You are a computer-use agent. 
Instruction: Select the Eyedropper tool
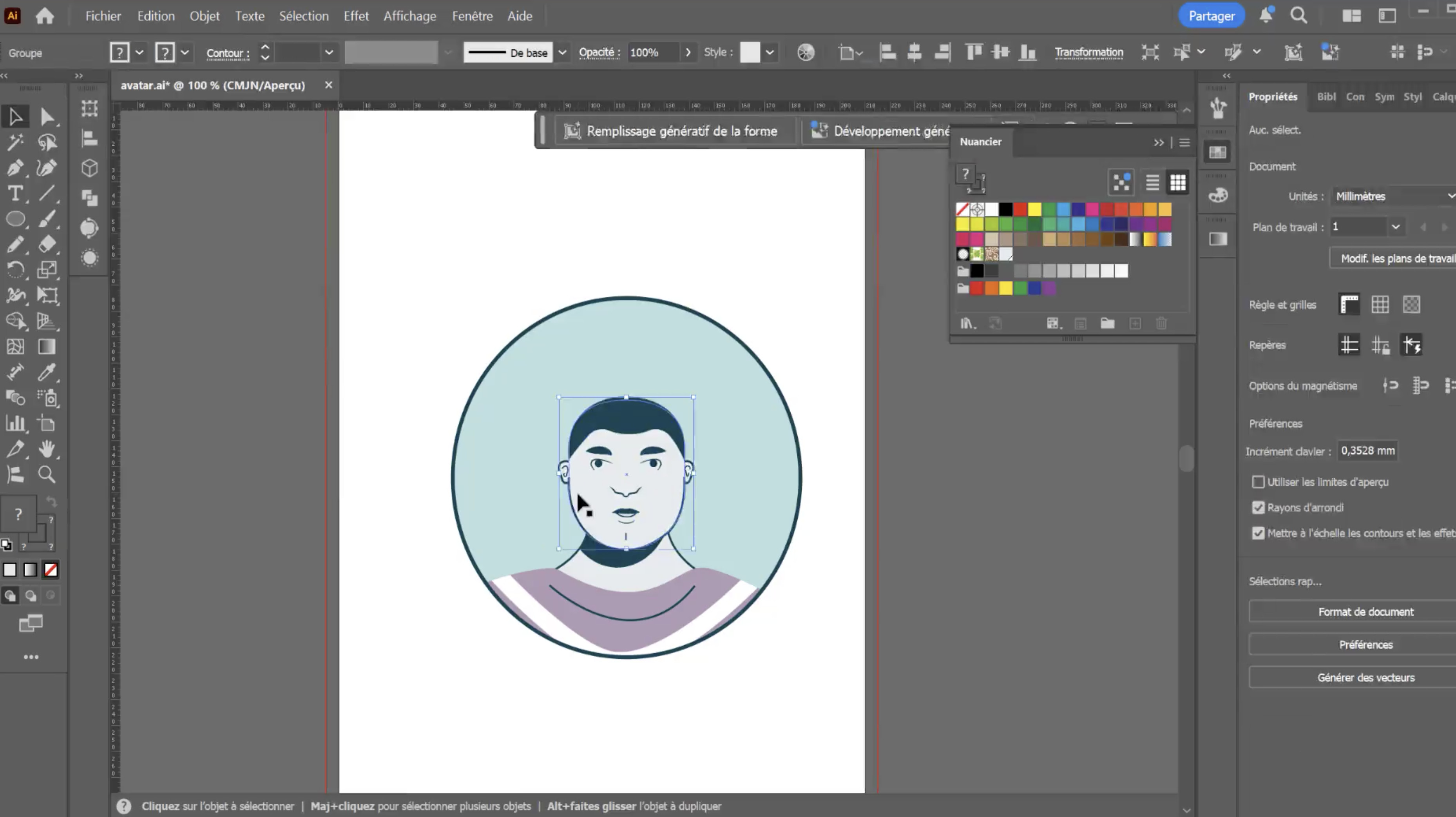(47, 372)
